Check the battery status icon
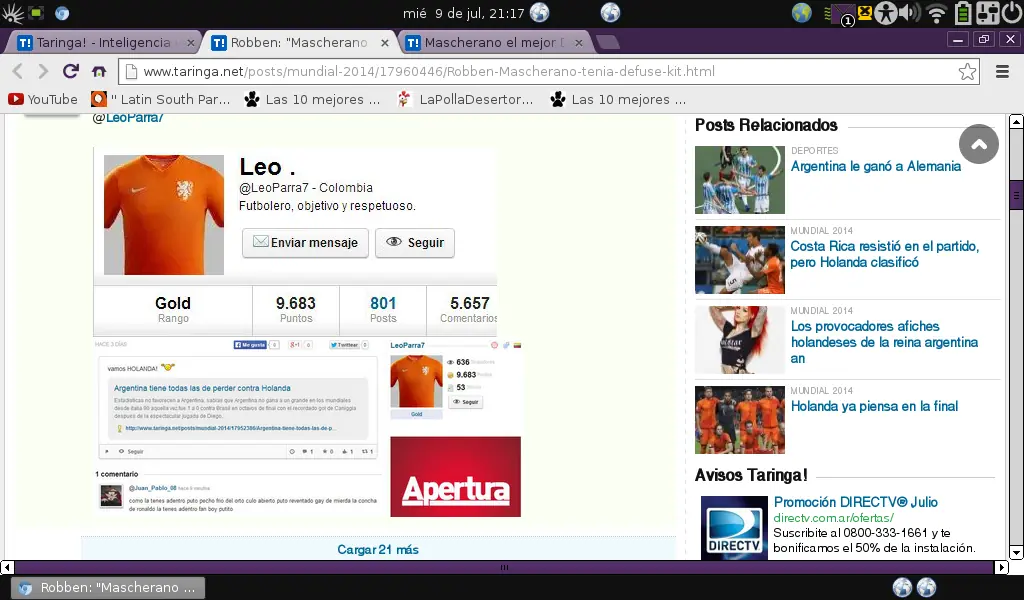This screenshot has height=600, width=1024. pos(963,13)
